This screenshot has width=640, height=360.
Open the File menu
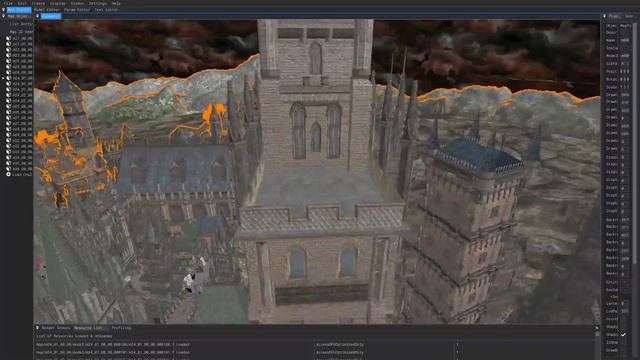pyautogui.click(x=8, y=3)
